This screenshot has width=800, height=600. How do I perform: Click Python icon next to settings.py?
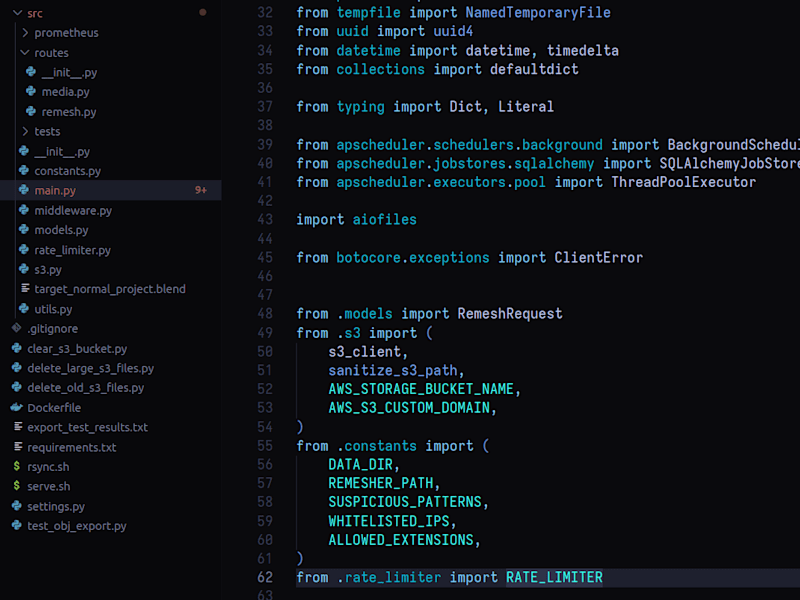(17, 506)
